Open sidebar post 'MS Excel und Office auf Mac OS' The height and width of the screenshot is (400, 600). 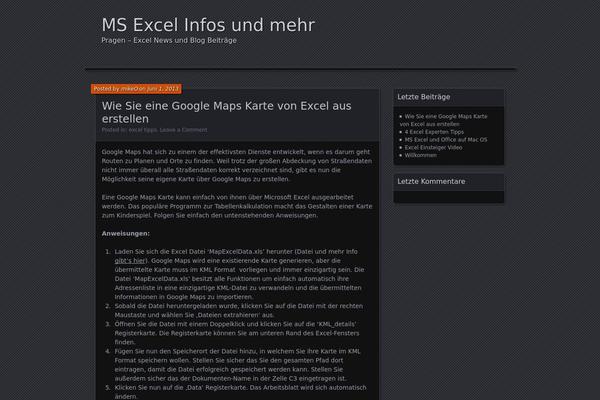pyautogui.click(x=446, y=140)
